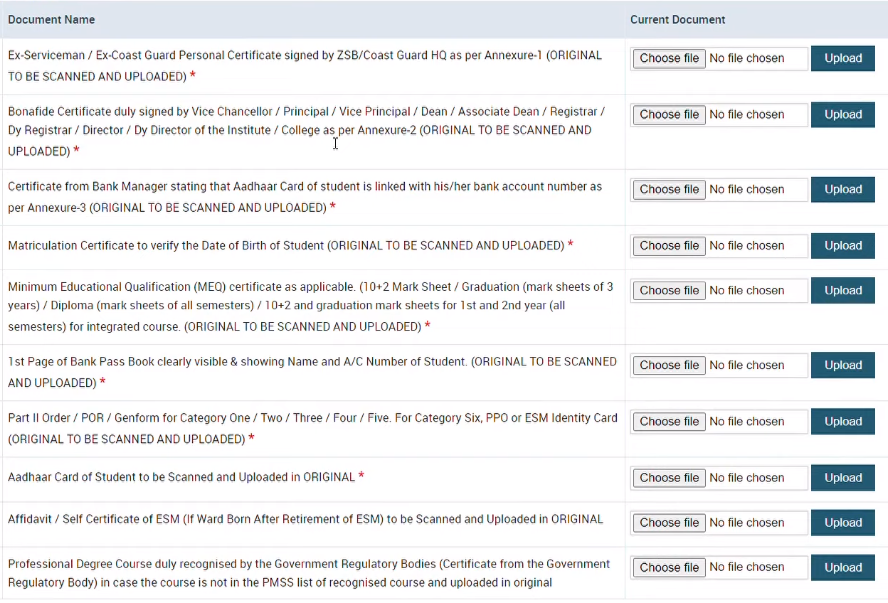Choose file for Bank Pass Book first page
The image size is (888, 603).
click(x=668, y=365)
